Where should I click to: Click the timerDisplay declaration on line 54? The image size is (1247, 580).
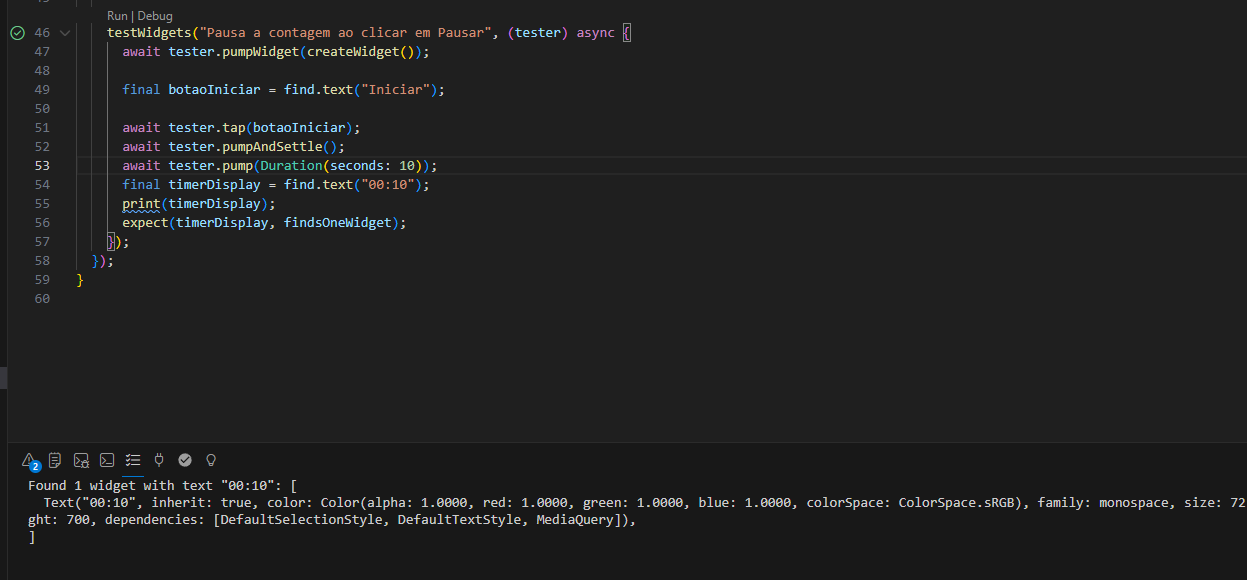tap(214, 185)
